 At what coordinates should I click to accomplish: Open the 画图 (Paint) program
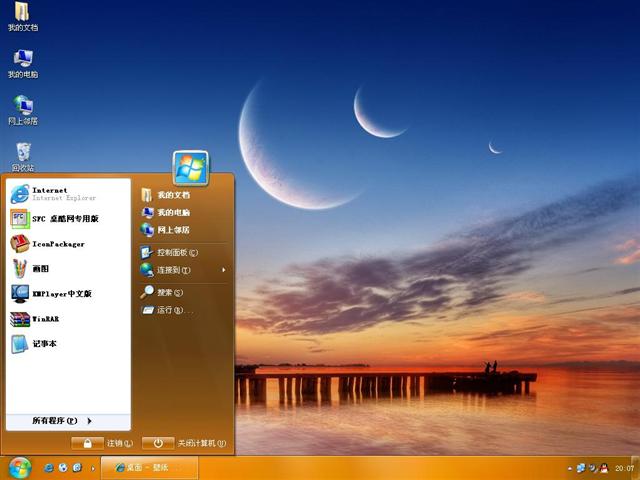point(40,269)
